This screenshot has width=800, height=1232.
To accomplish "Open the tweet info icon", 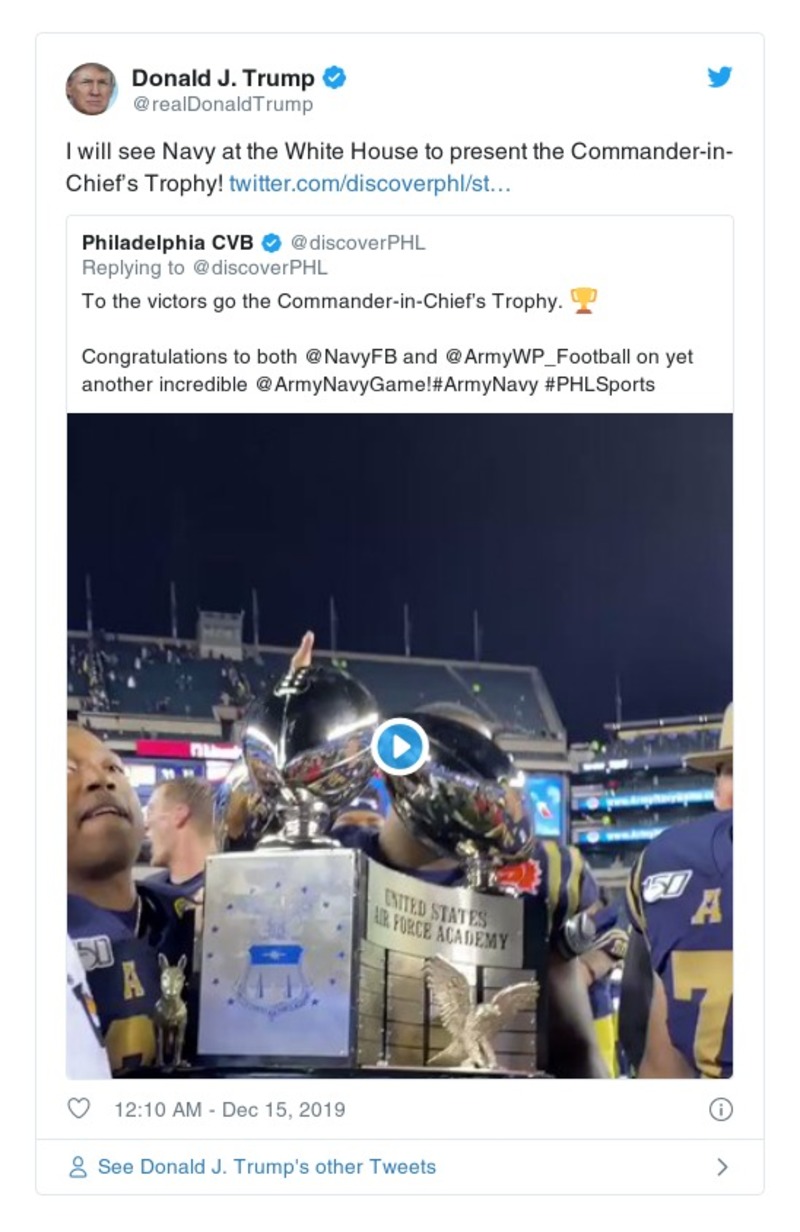I will [x=720, y=1109].
